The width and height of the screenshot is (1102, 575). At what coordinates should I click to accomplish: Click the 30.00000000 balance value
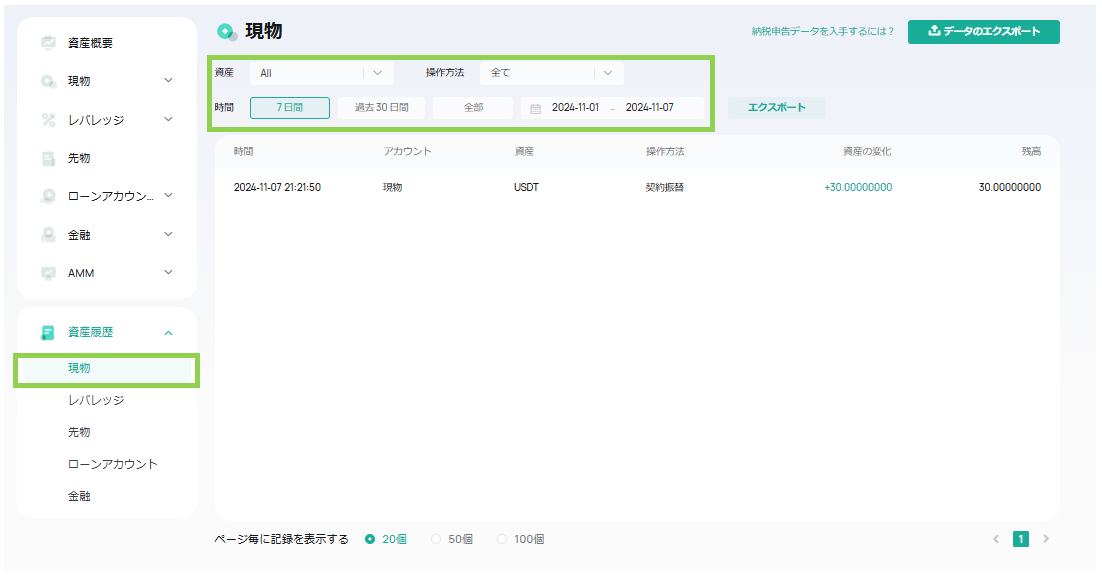pyautogui.click(x=1009, y=188)
